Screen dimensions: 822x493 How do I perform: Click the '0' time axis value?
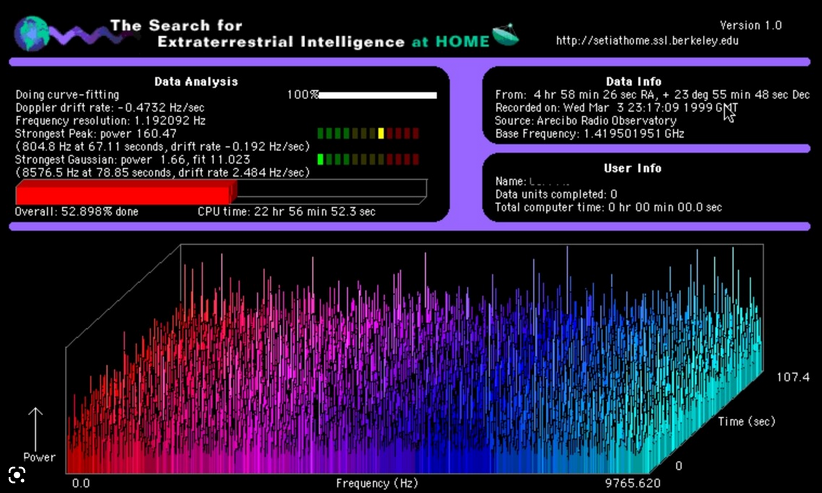pos(679,466)
